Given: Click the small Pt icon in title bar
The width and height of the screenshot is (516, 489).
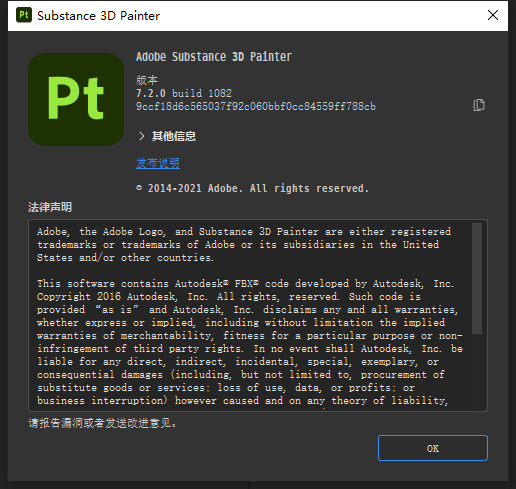Looking at the screenshot, I should click(x=24, y=15).
